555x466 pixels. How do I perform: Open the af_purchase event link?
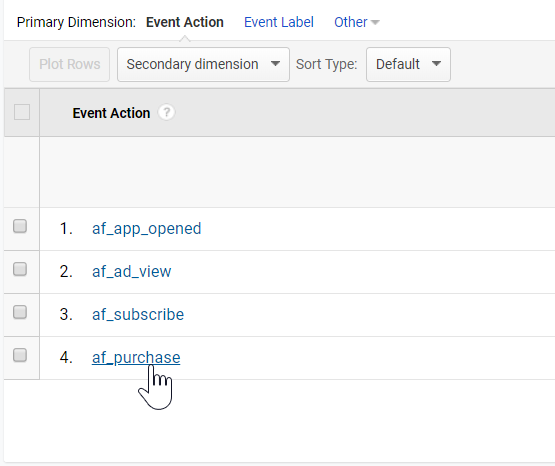pos(136,357)
